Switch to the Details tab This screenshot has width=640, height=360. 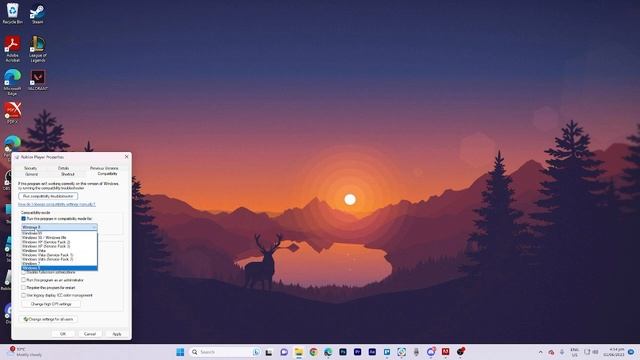tap(63, 168)
